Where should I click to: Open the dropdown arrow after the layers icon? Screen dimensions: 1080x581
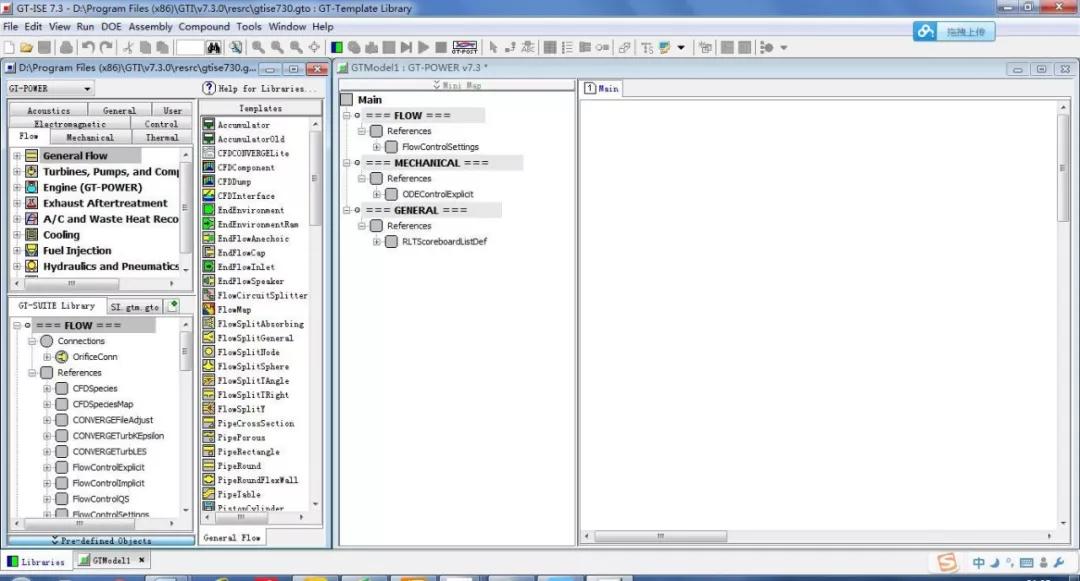(681, 47)
